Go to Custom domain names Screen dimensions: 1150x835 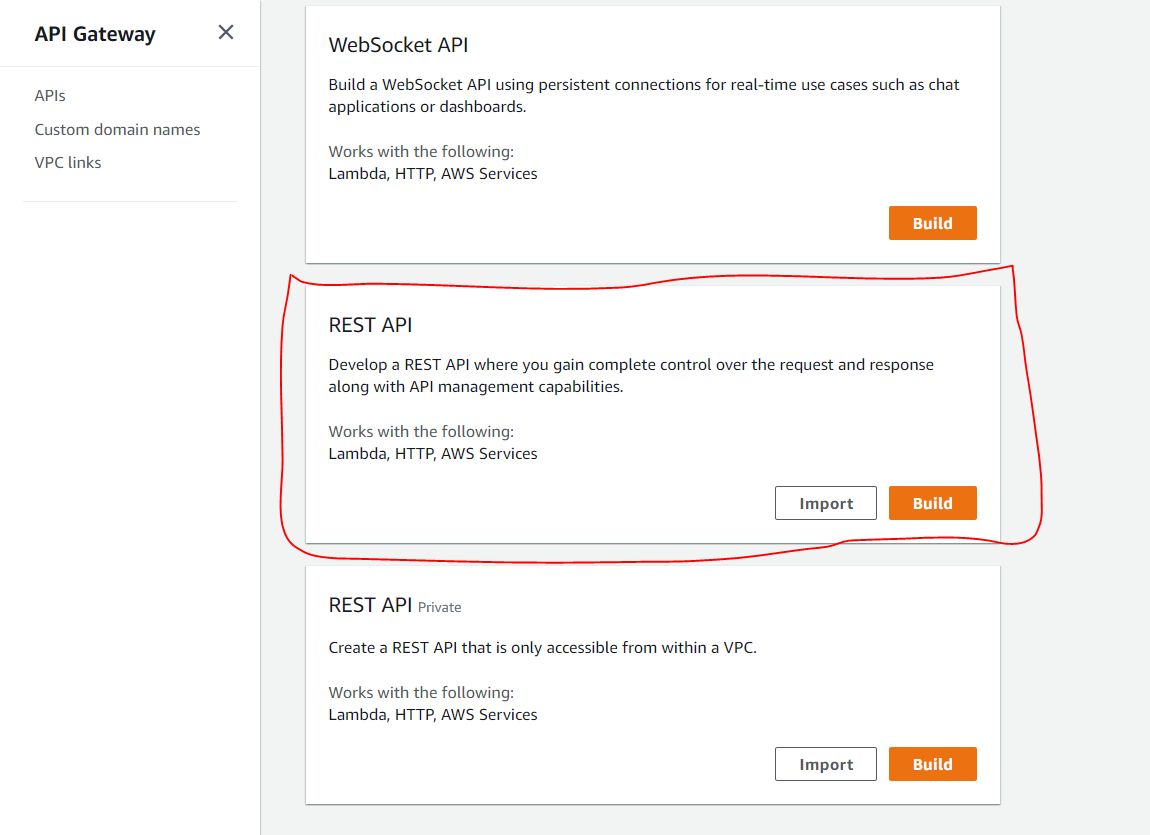pyautogui.click(x=117, y=130)
